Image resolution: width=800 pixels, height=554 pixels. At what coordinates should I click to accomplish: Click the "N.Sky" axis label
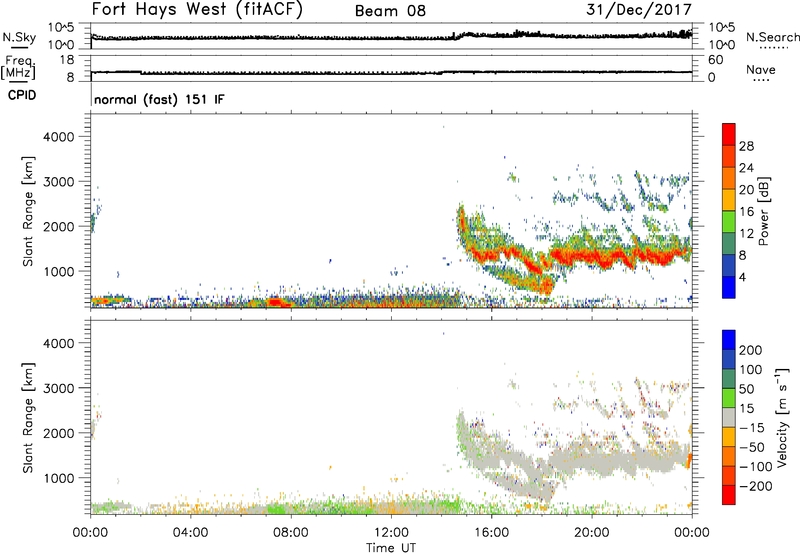tap(19, 37)
